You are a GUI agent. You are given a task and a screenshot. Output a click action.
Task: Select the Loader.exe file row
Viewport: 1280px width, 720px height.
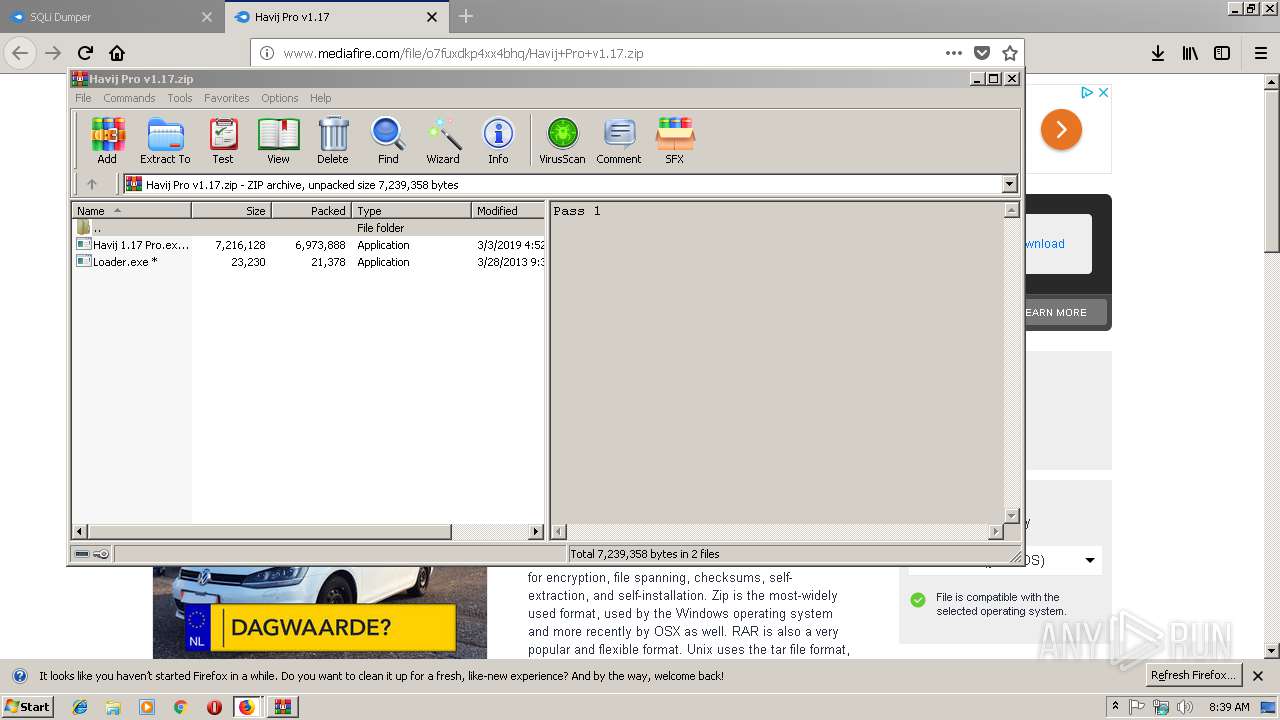308,262
